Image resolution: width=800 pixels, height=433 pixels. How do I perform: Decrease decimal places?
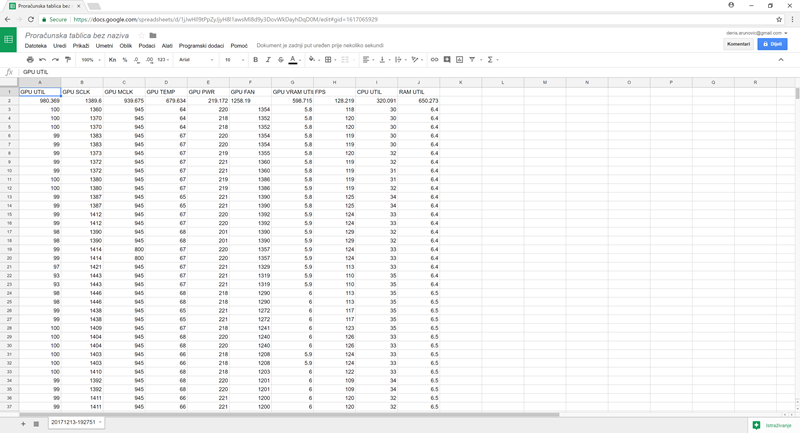[137, 60]
